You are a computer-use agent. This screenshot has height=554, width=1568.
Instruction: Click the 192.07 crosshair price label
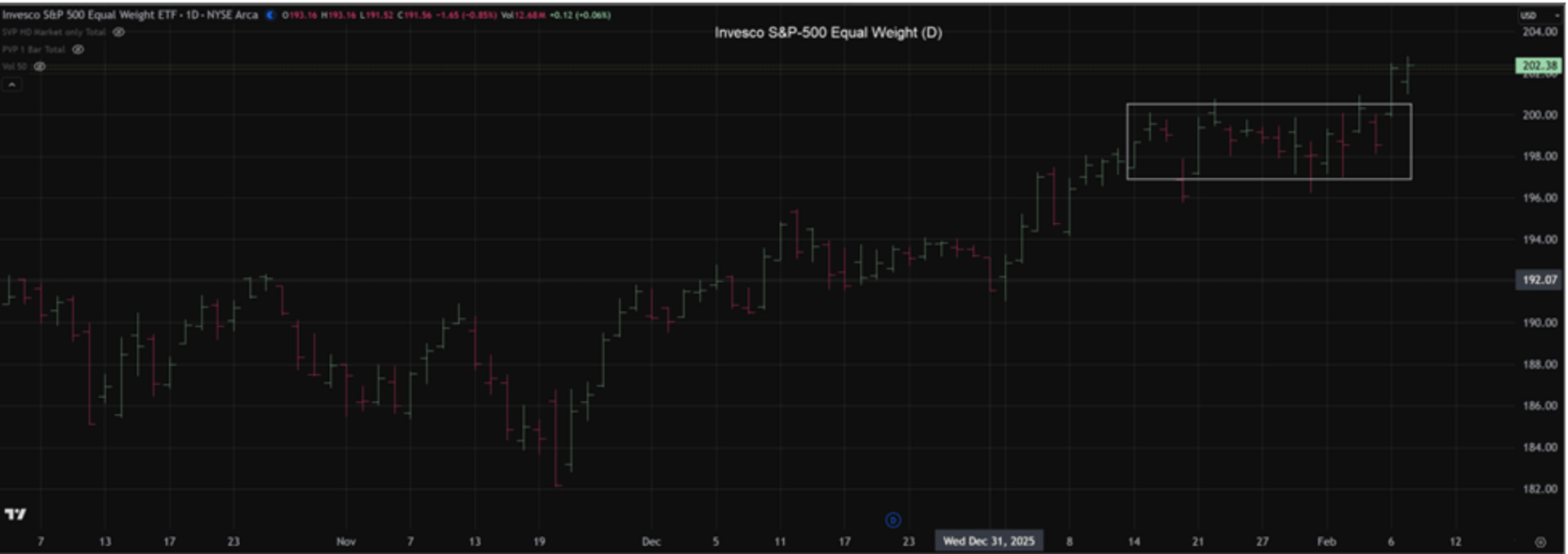point(1539,279)
